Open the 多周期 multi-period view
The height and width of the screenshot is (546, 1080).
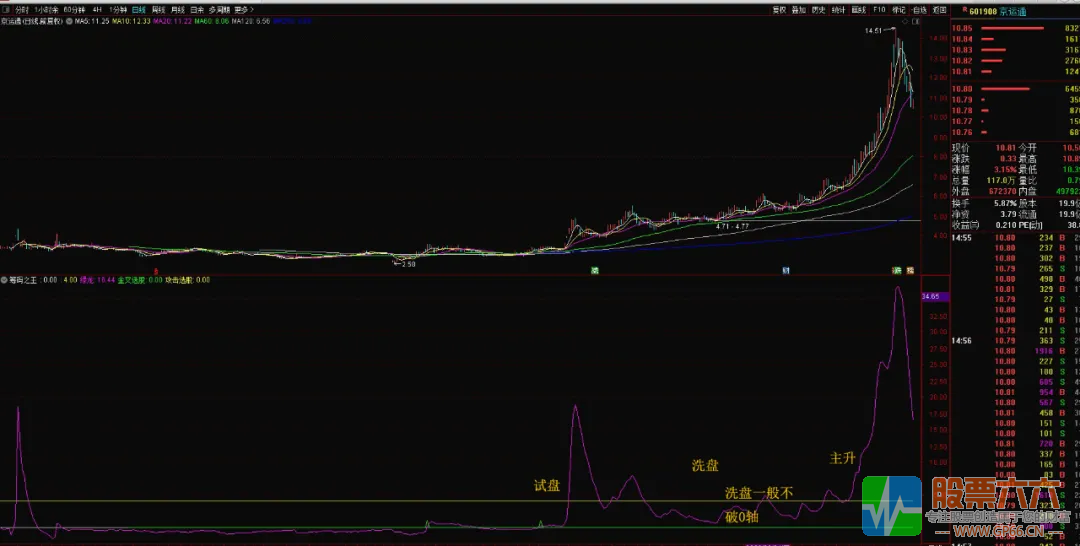(219, 9)
